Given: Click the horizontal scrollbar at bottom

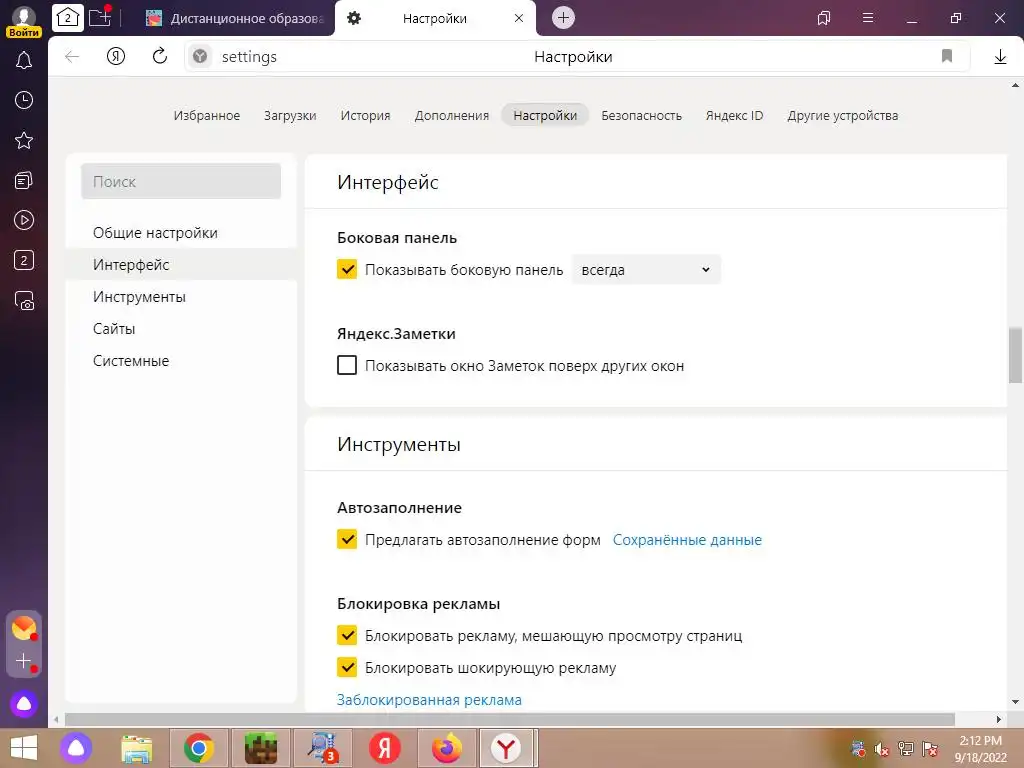Looking at the screenshot, I should [509, 719].
